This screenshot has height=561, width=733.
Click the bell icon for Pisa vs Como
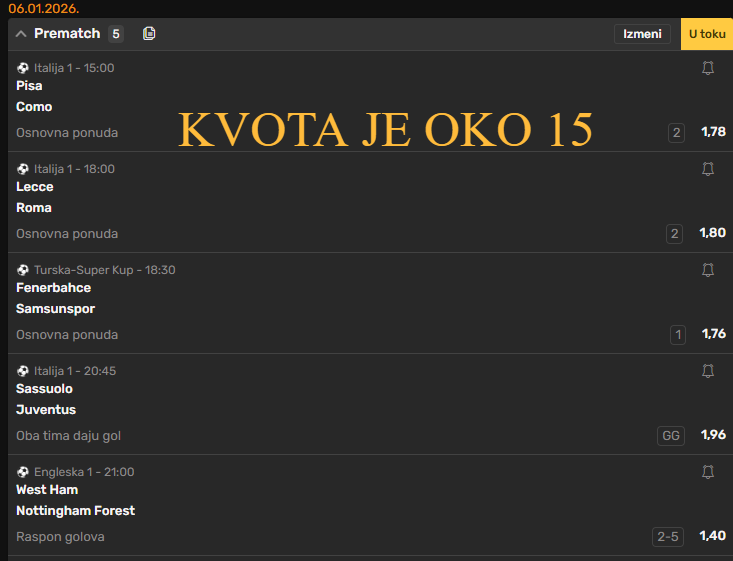coord(708,68)
